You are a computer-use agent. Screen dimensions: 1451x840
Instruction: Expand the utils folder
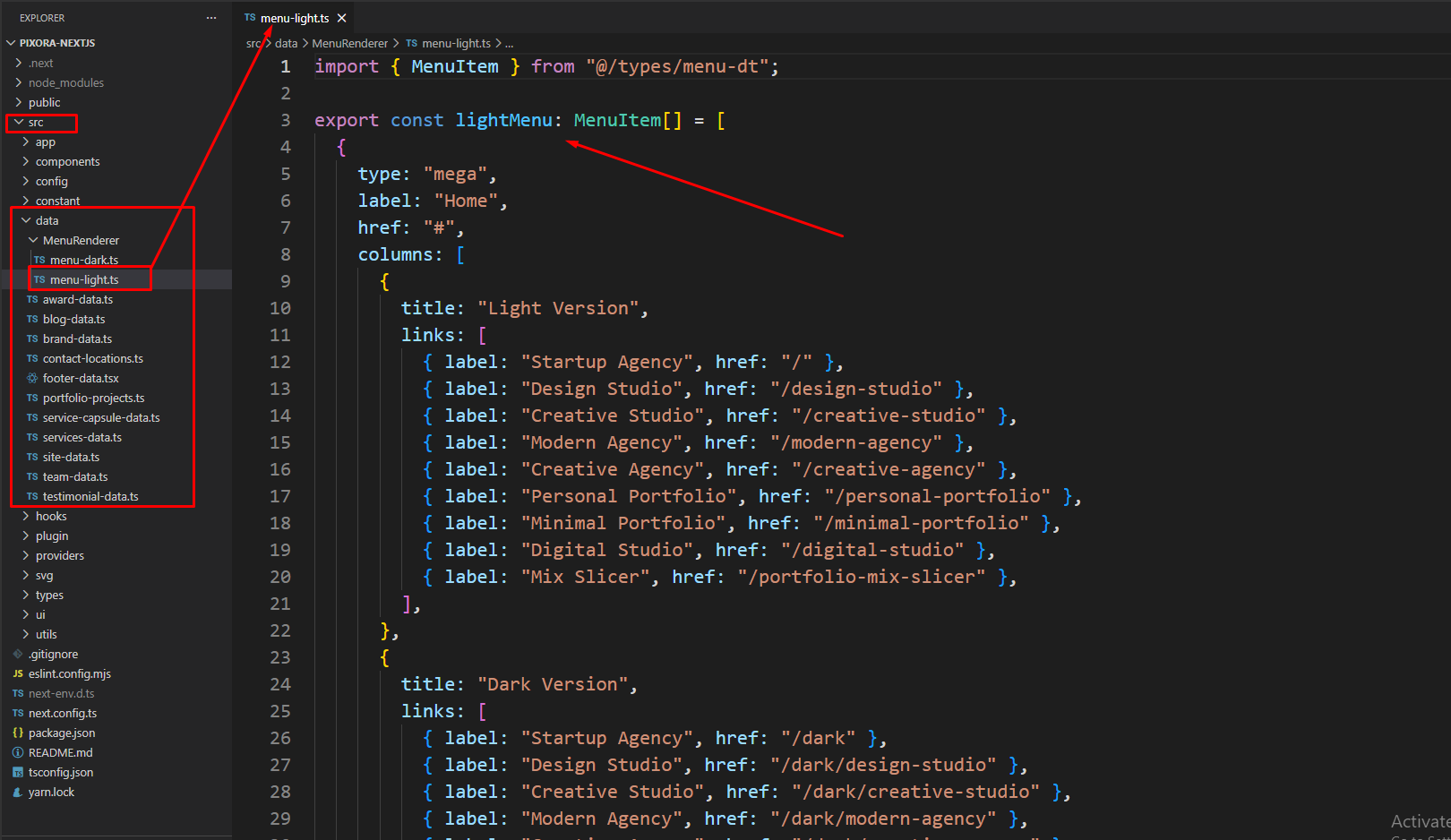pyautogui.click(x=46, y=634)
